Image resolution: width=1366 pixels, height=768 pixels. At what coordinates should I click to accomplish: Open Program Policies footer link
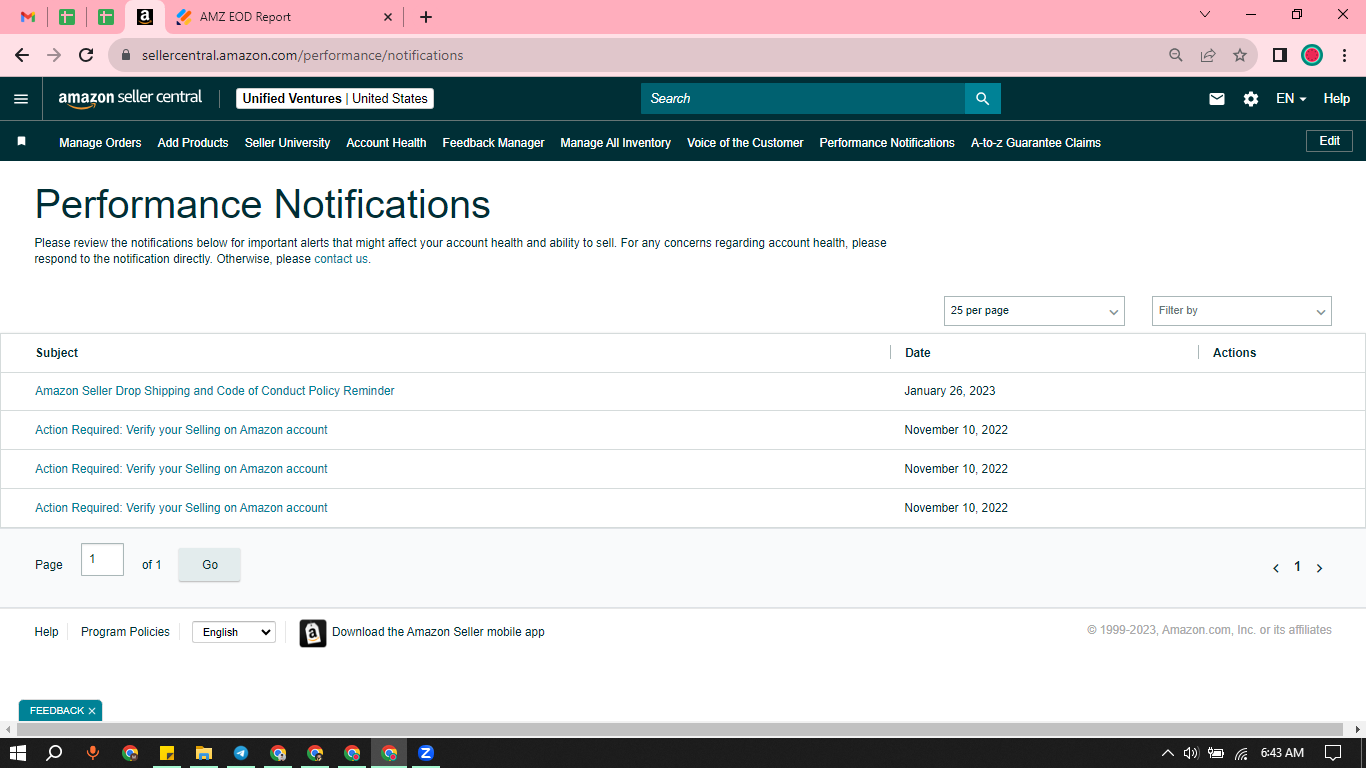[x=125, y=632]
